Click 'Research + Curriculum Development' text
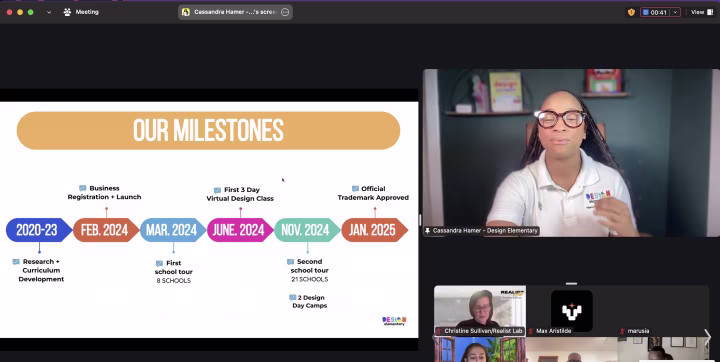This screenshot has height=362, width=720. [x=41, y=270]
